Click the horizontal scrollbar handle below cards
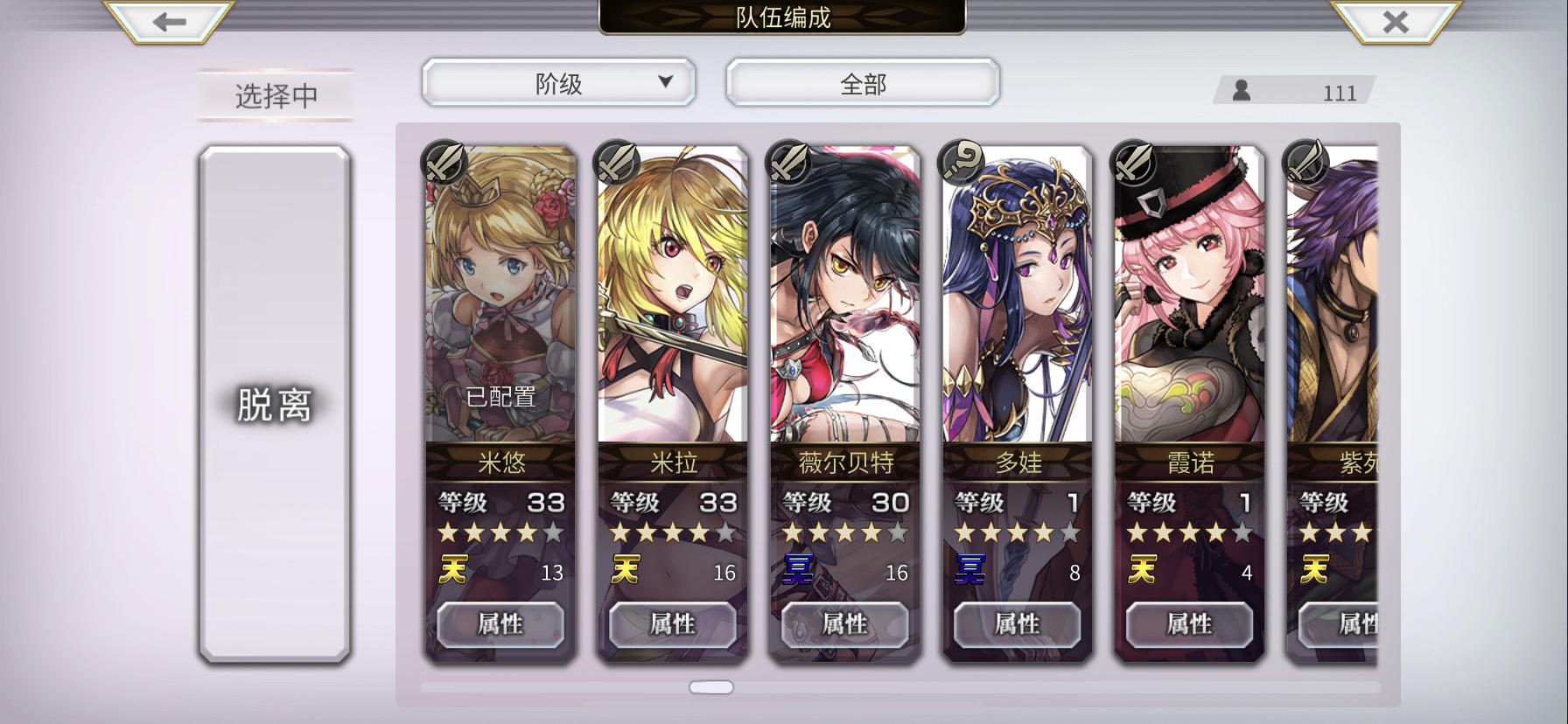Viewport: 1568px width, 724px height. coord(711,687)
